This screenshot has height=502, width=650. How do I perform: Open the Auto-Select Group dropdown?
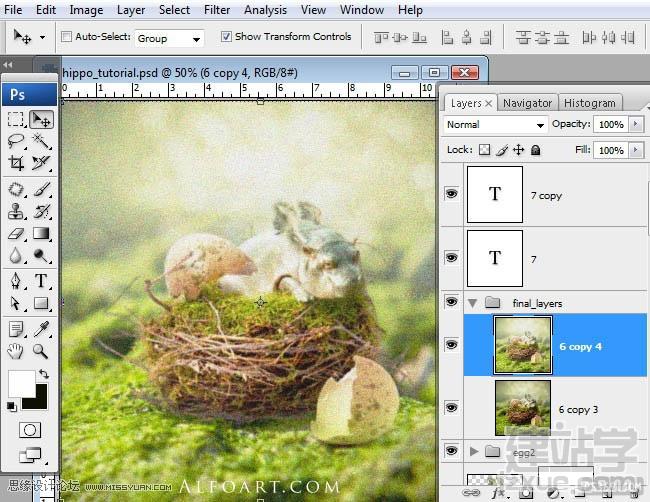[169, 39]
